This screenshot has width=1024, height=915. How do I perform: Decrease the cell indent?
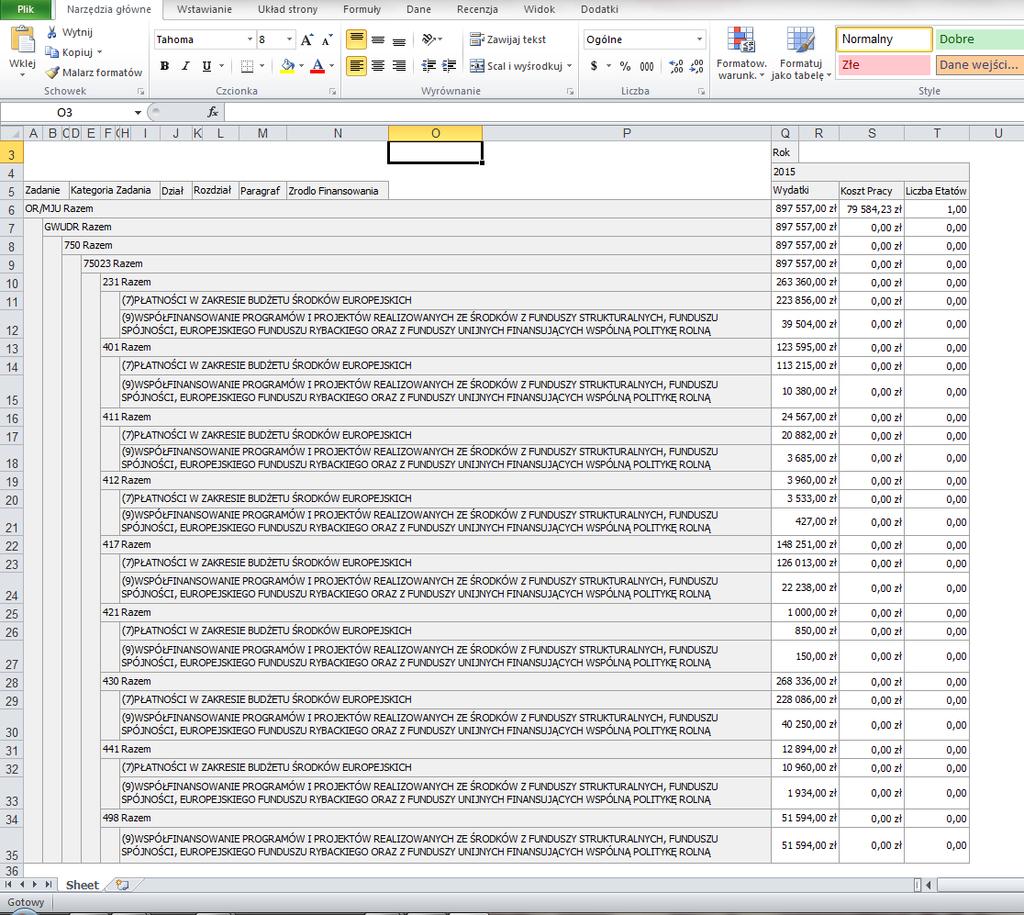pyautogui.click(x=428, y=65)
